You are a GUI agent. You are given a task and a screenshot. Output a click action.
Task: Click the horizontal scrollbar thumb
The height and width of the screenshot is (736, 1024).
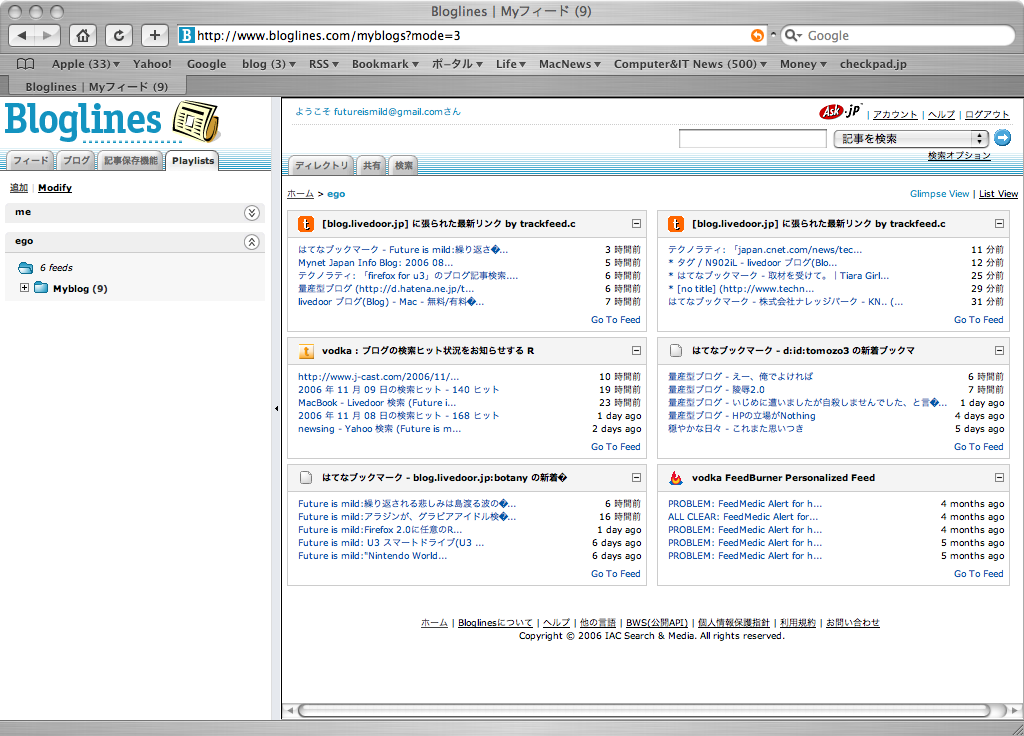click(x=645, y=711)
